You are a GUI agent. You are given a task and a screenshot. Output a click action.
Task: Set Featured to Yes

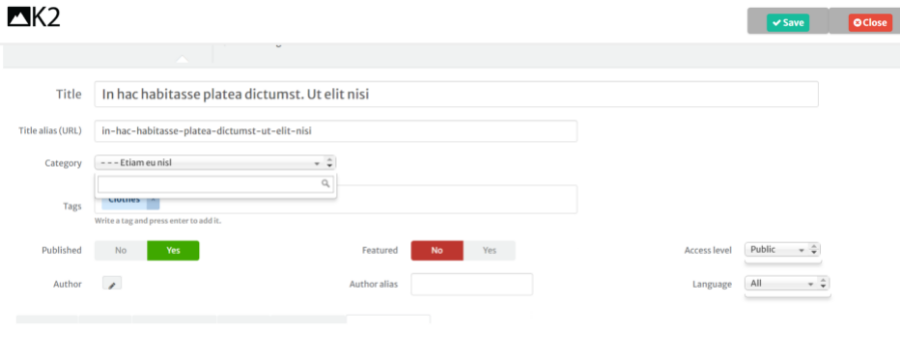click(x=490, y=250)
